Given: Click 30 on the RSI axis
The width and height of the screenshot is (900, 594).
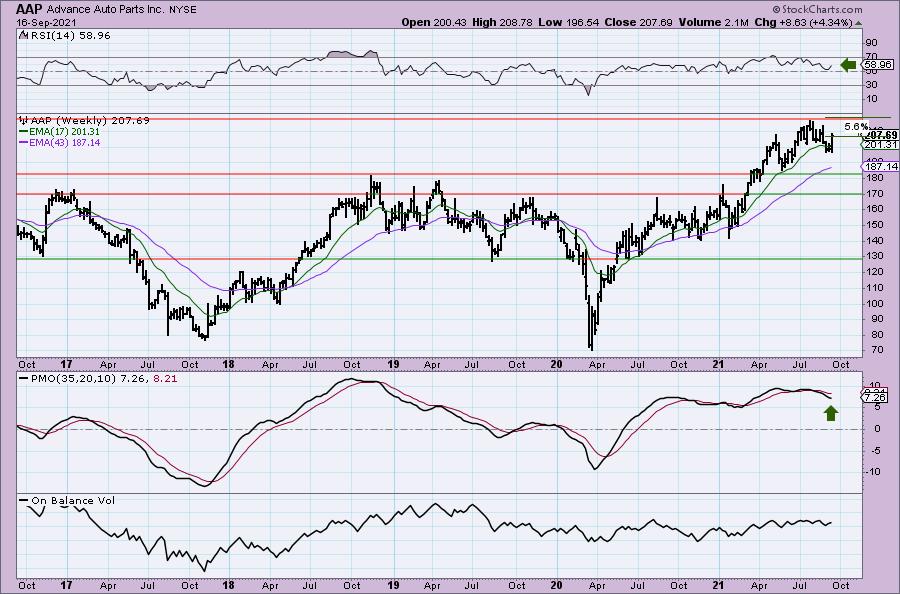Looking at the screenshot, I should coord(871,85).
